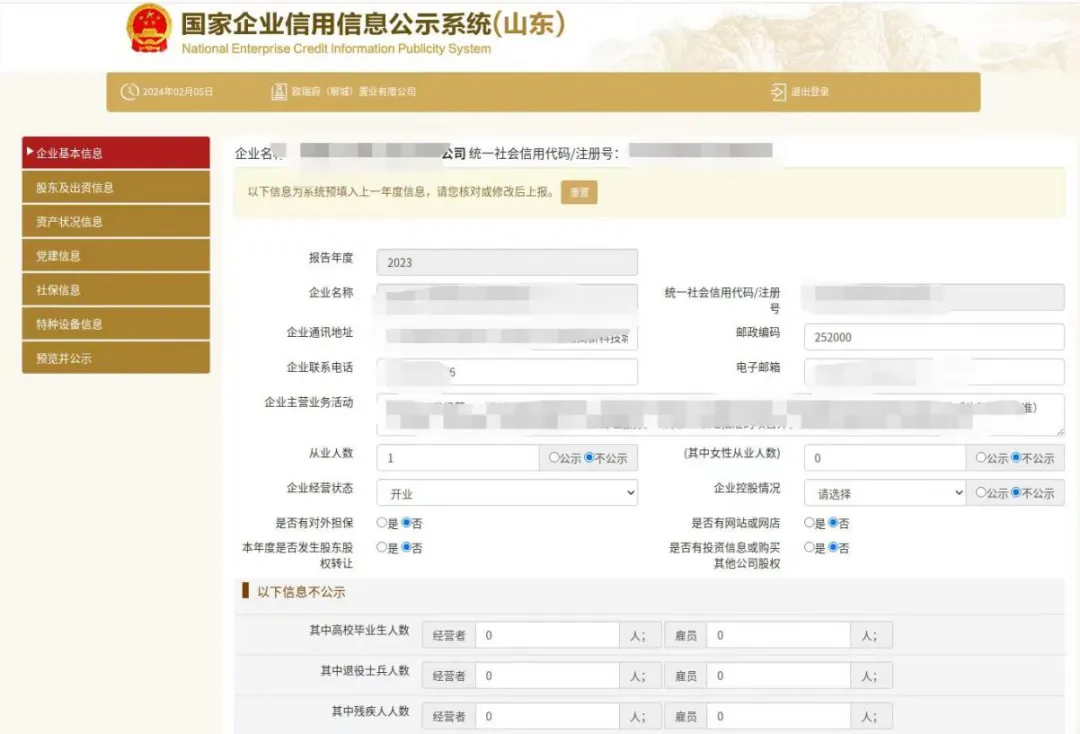This screenshot has width=1080, height=734.
Task: Click the logout door icon
Action: pos(778,92)
